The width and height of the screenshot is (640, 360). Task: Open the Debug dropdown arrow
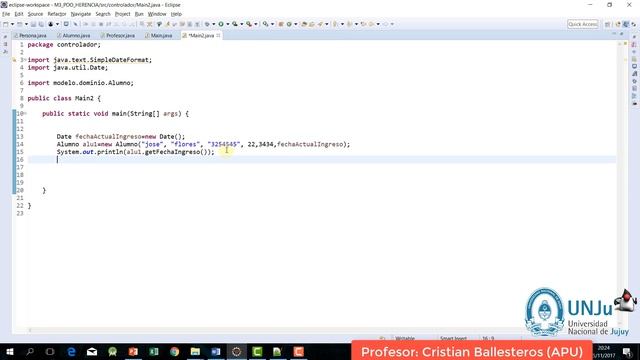click(213, 24)
